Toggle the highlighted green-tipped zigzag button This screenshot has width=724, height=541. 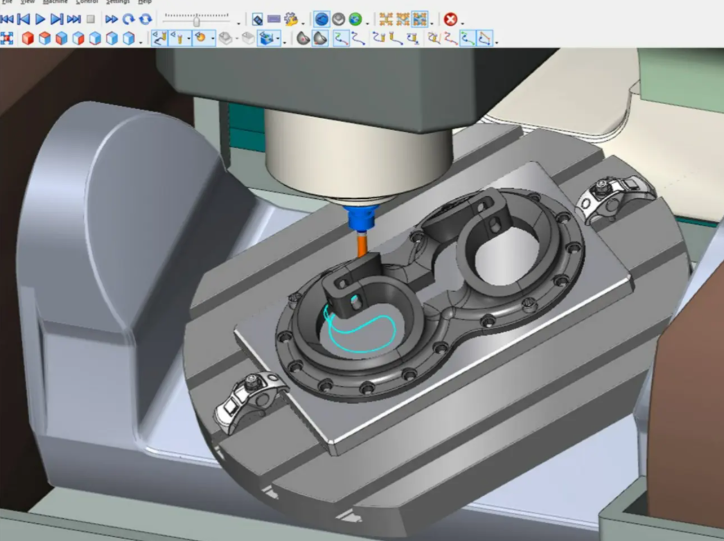(x=467, y=38)
